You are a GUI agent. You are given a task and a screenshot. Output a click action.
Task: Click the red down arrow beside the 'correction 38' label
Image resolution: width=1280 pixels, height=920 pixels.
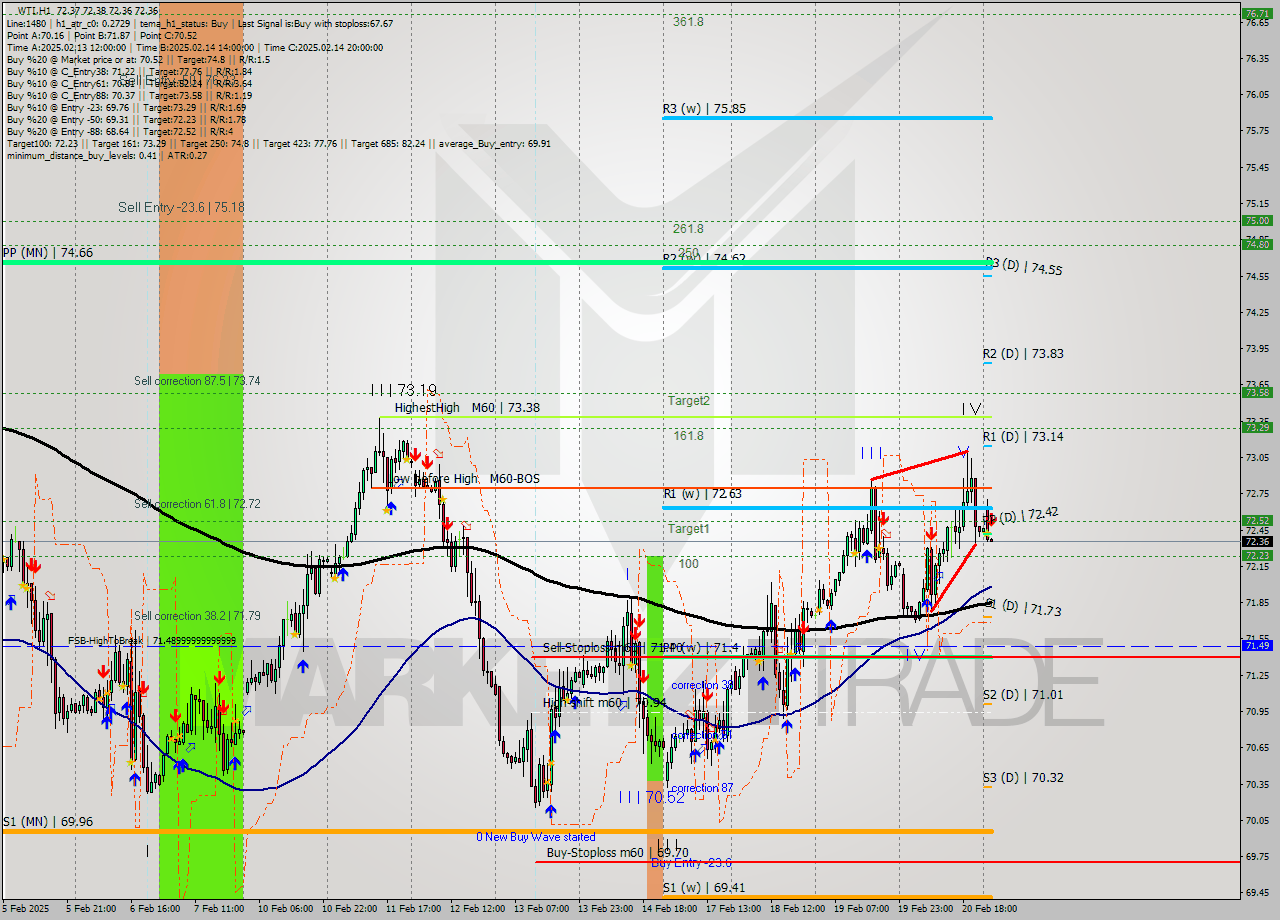click(x=707, y=695)
